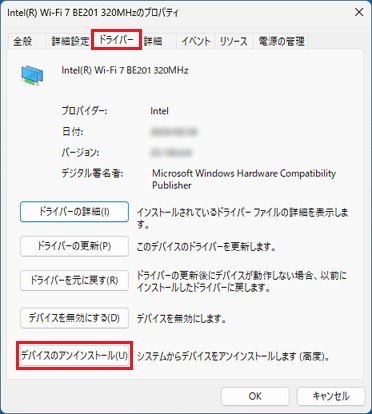Click the window title bar text

(x=93, y=13)
